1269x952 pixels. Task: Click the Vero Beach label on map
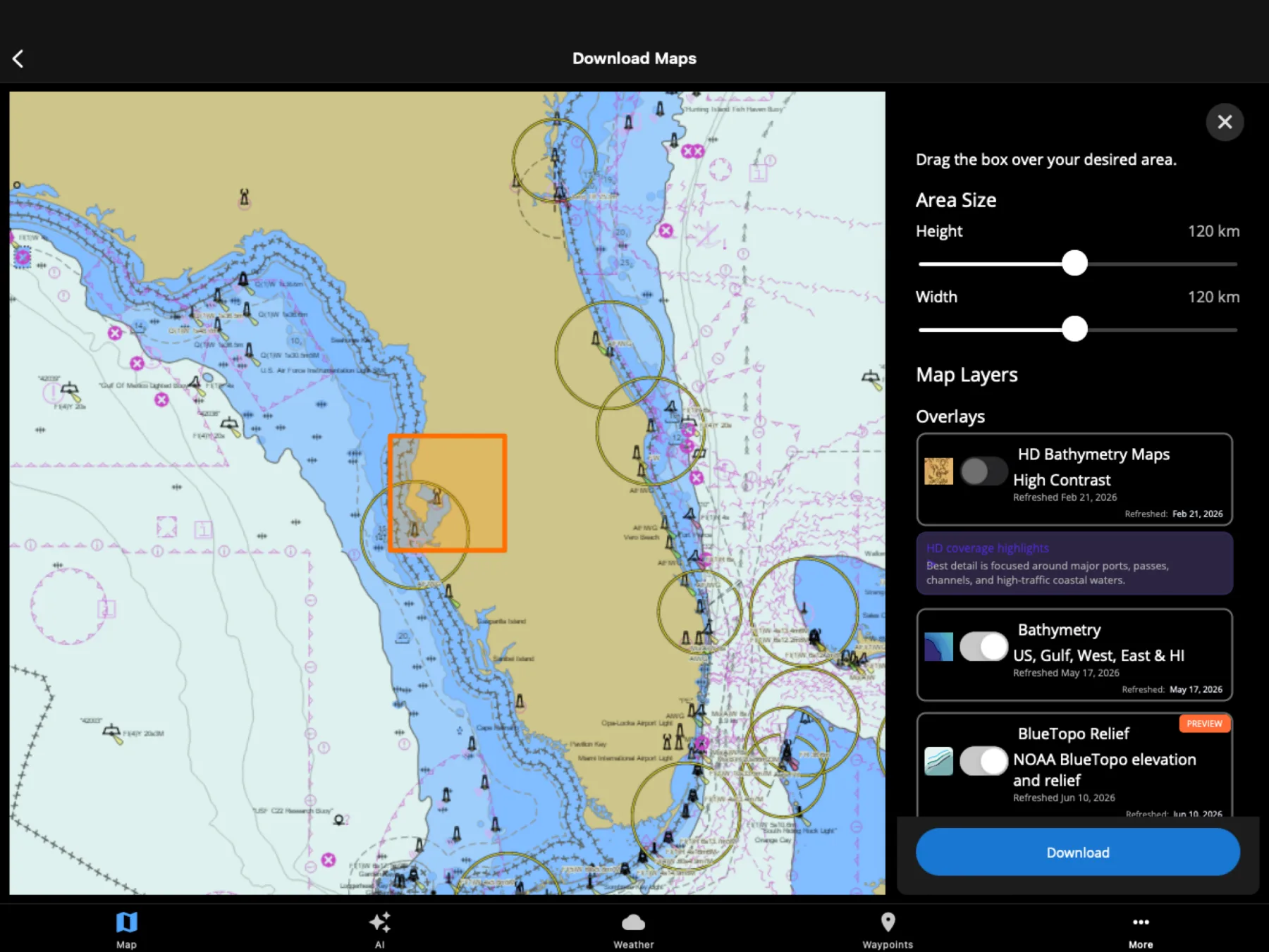641,538
